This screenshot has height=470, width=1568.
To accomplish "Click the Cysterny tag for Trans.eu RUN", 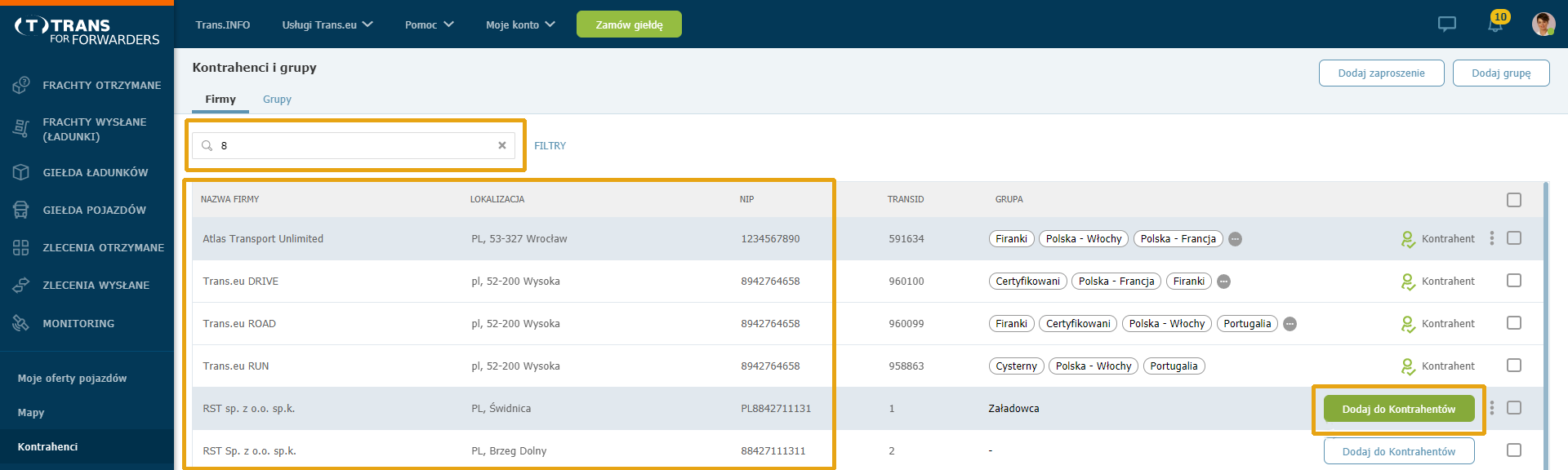I will 1016,366.
